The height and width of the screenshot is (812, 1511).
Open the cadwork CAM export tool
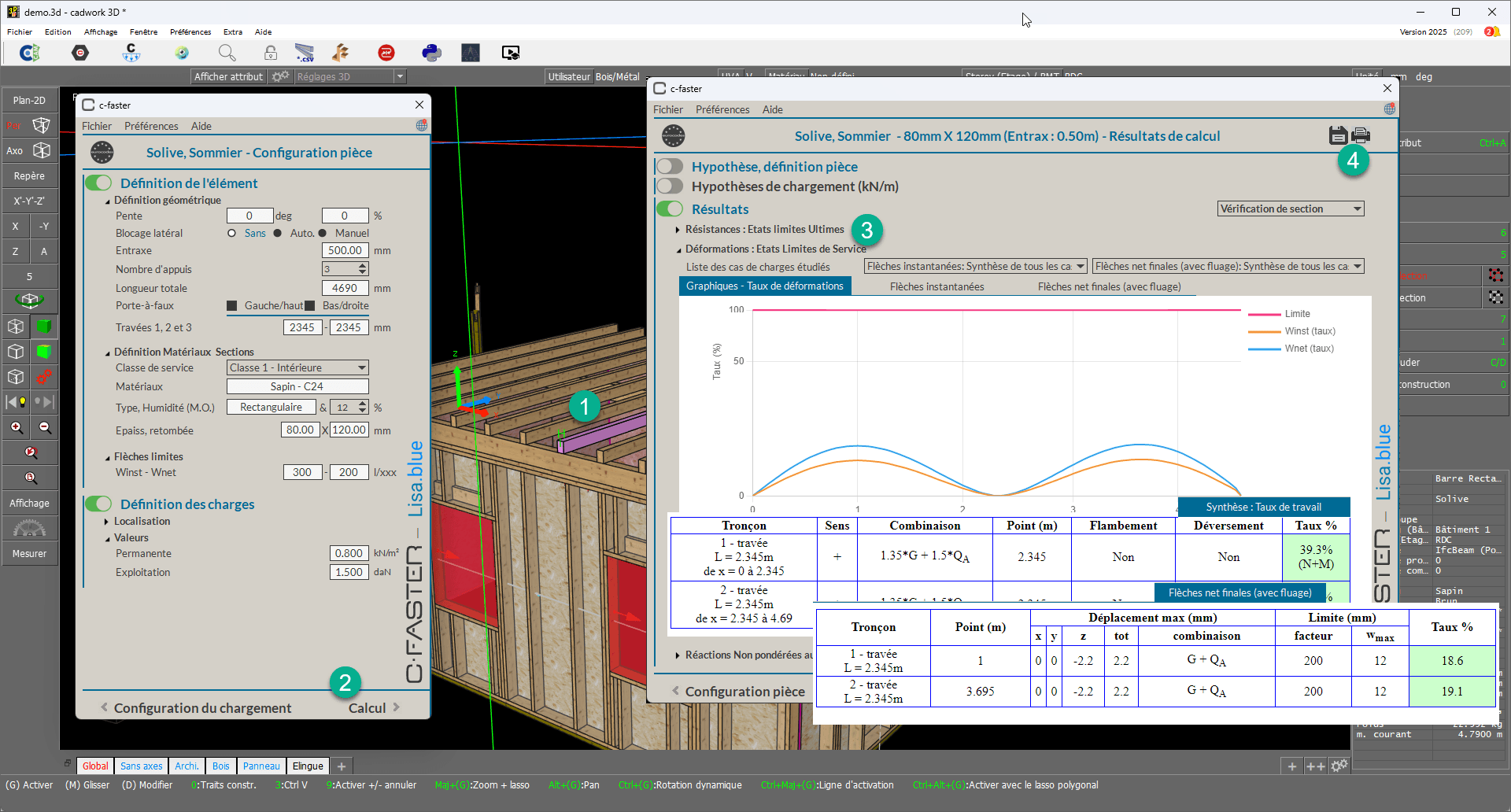(30, 53)
